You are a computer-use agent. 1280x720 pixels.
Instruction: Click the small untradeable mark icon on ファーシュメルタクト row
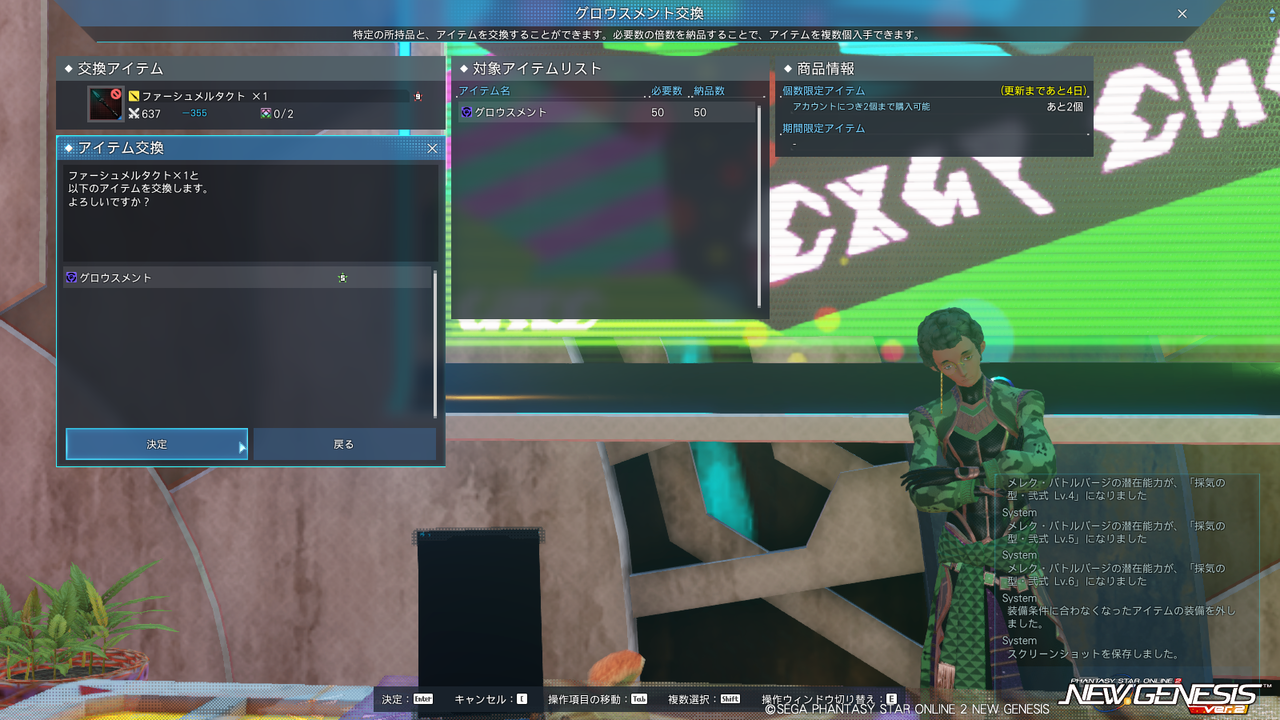pyautogui.click(x=418, y=96)
